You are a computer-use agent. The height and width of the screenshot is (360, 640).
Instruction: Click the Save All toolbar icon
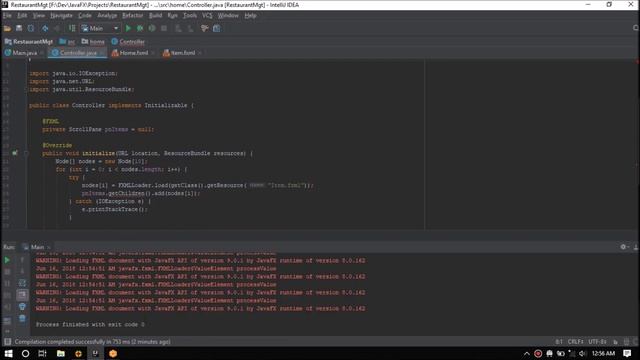pyautogui.click(x=19, y=28)
